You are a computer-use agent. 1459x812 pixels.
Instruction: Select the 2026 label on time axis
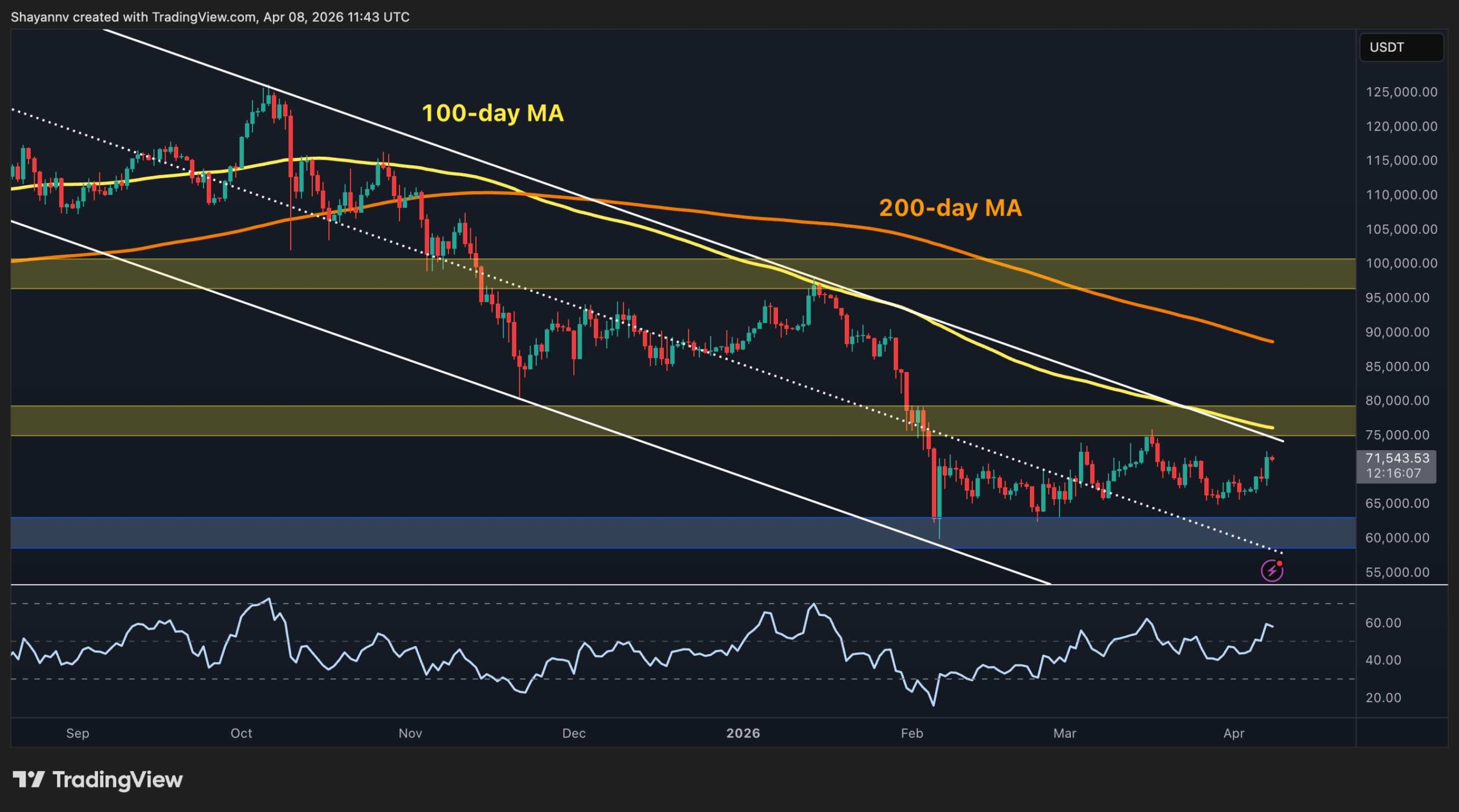tap(743, 734)
